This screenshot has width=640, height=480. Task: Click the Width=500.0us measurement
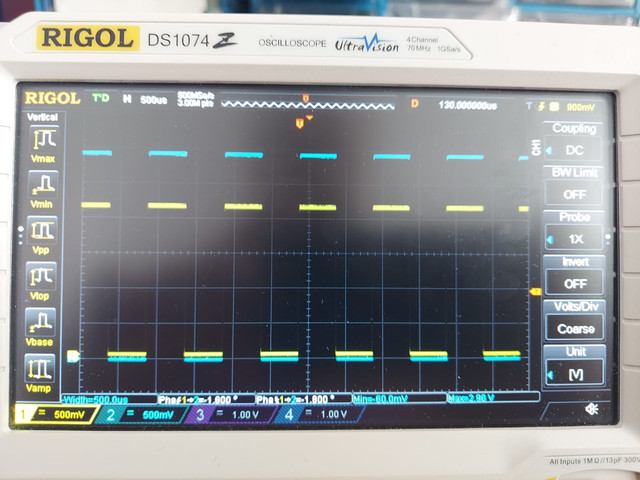[x=109, y=399]
